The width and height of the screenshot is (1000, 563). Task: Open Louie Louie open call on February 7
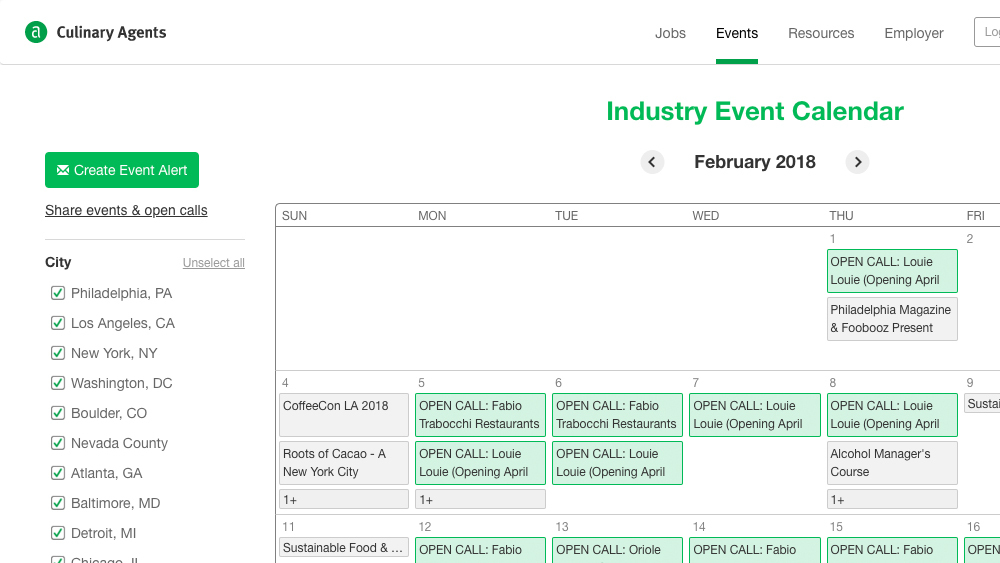755,415
